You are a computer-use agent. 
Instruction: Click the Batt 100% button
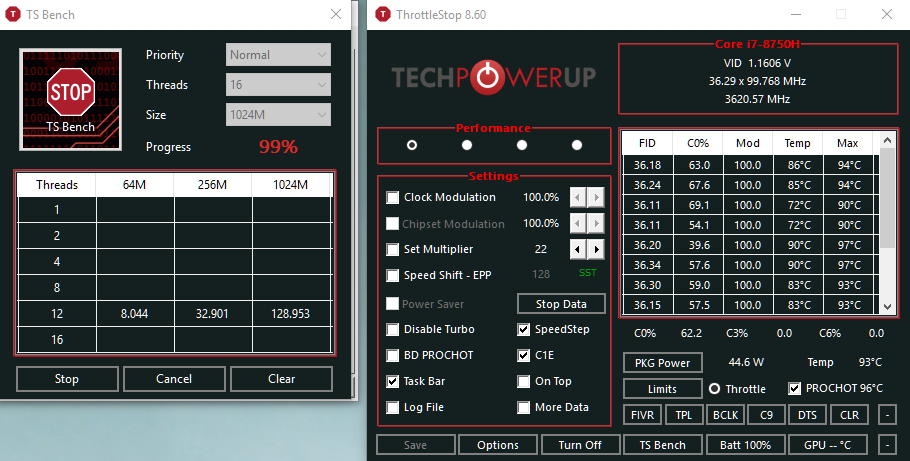[745, 445]
